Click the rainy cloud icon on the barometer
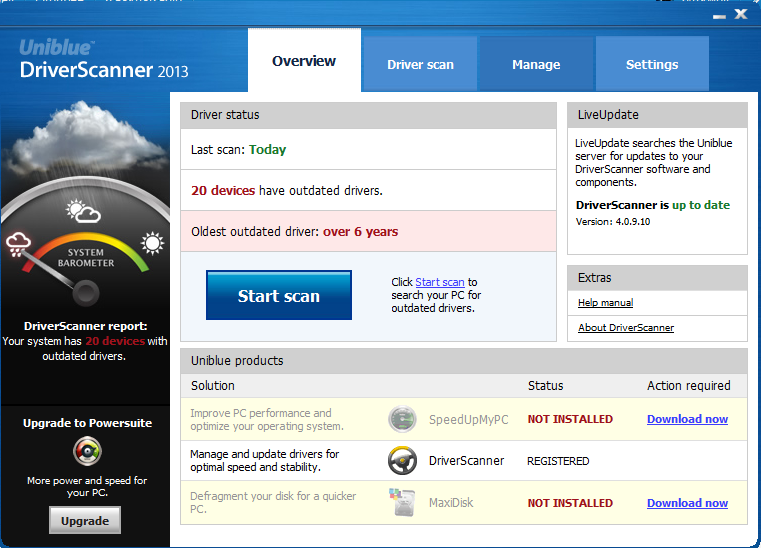The height and width of the screenshot is (548, 761). [18, 244]
